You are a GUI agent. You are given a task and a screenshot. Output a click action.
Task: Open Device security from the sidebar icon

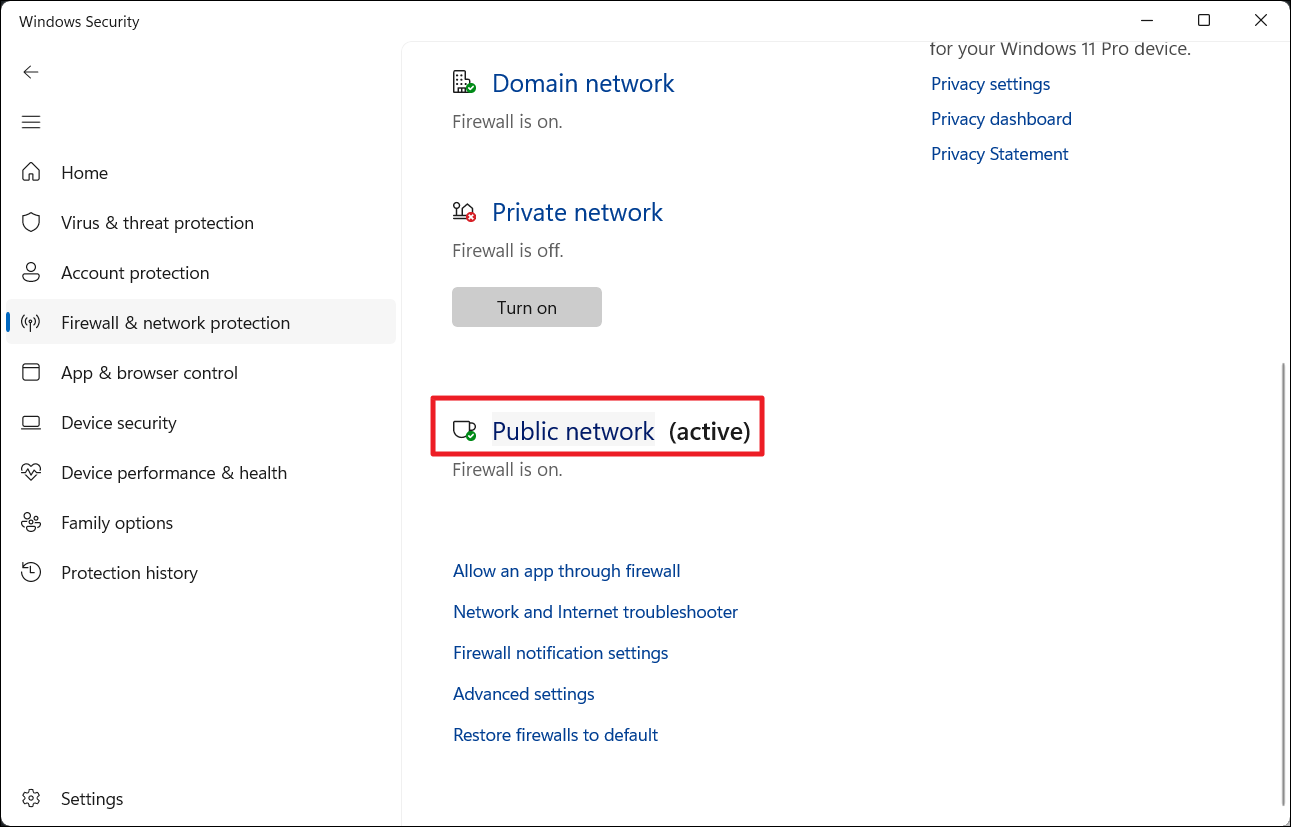[31, 422]
